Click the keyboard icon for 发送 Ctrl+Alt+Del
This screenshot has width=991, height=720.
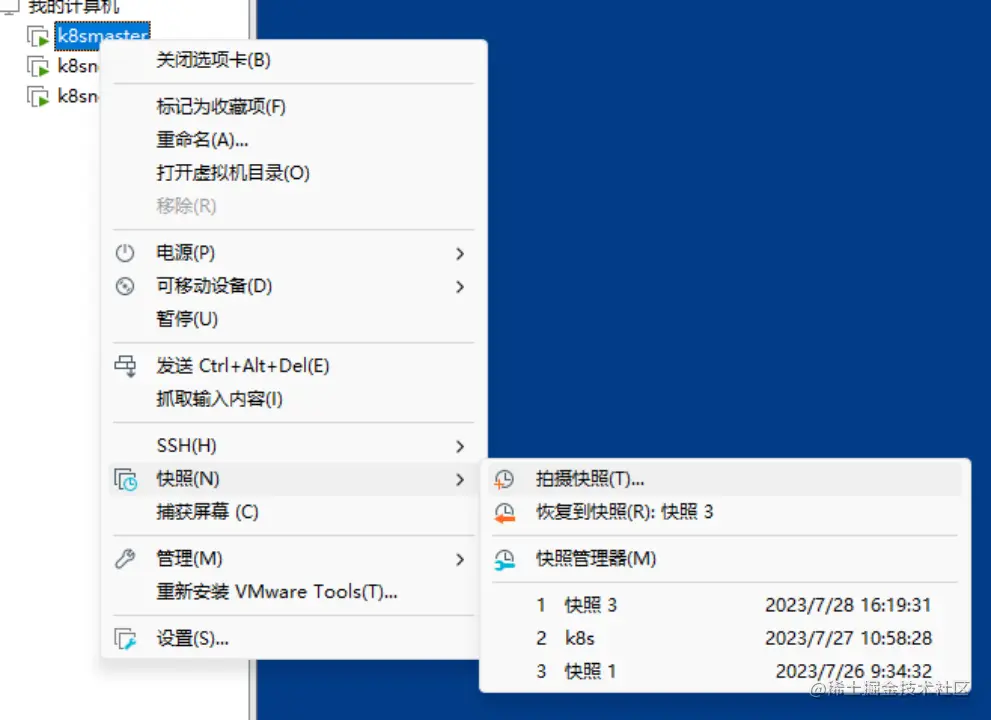pyautogui.click(x=125, y=366)
